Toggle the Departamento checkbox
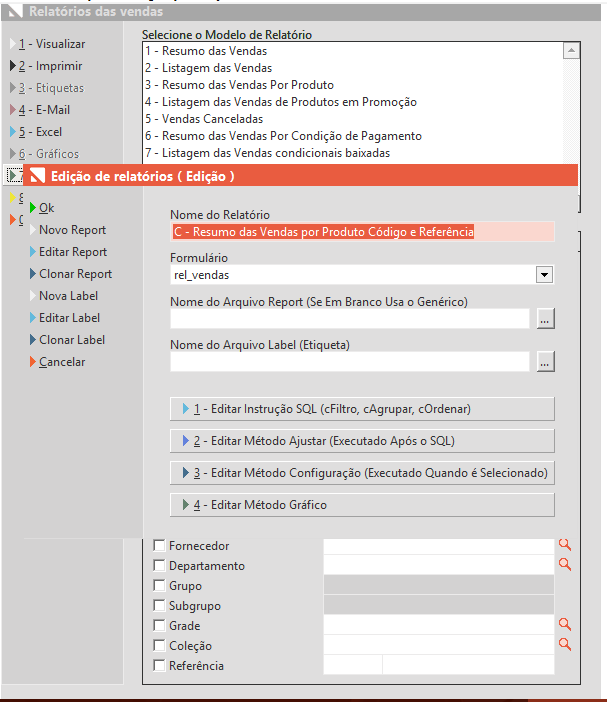Image resolution: width=607 pixels, height=702 pixels. (159, 565)
